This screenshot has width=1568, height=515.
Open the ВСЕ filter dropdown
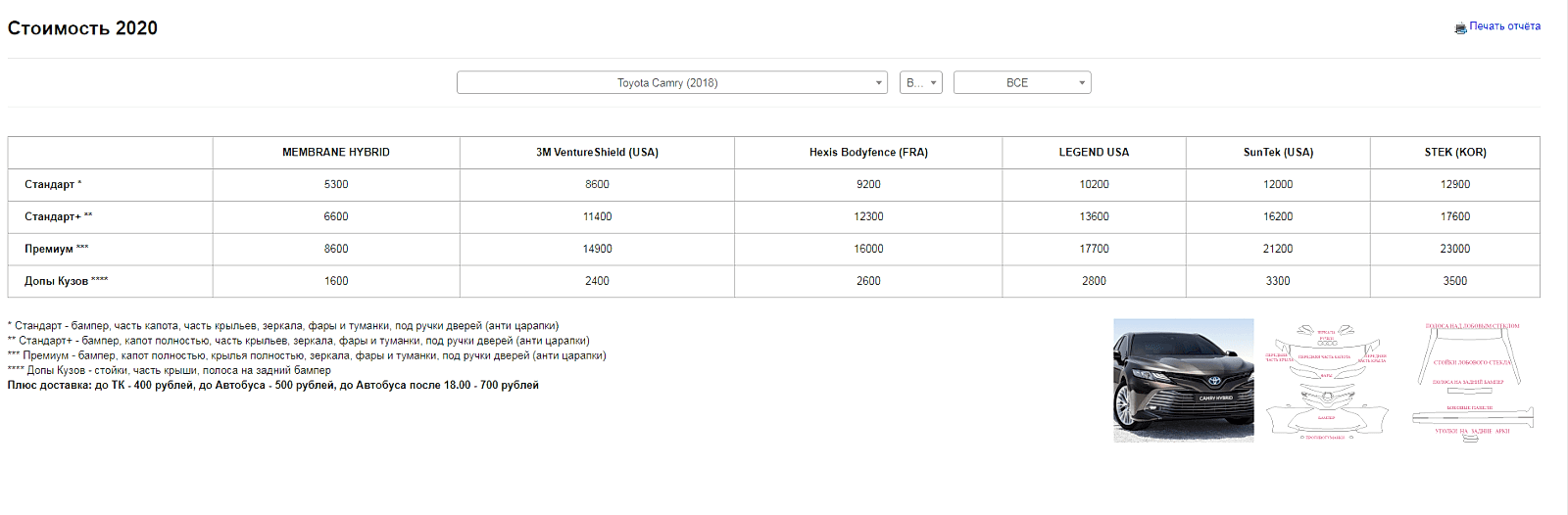pyautogui.click(x=1022, y=83)
